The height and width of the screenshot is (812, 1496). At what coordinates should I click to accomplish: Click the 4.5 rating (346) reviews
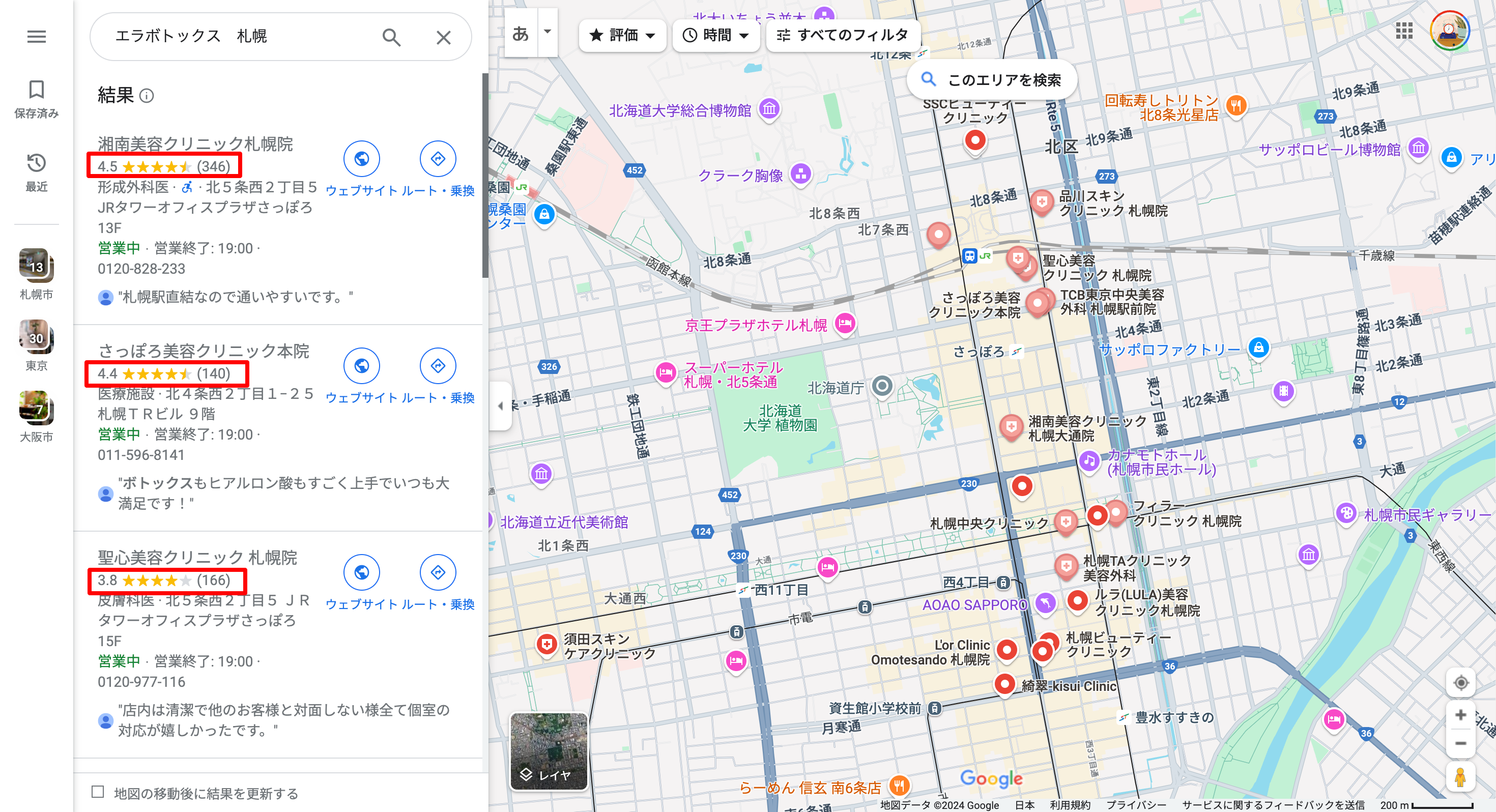tap(164, 166)
